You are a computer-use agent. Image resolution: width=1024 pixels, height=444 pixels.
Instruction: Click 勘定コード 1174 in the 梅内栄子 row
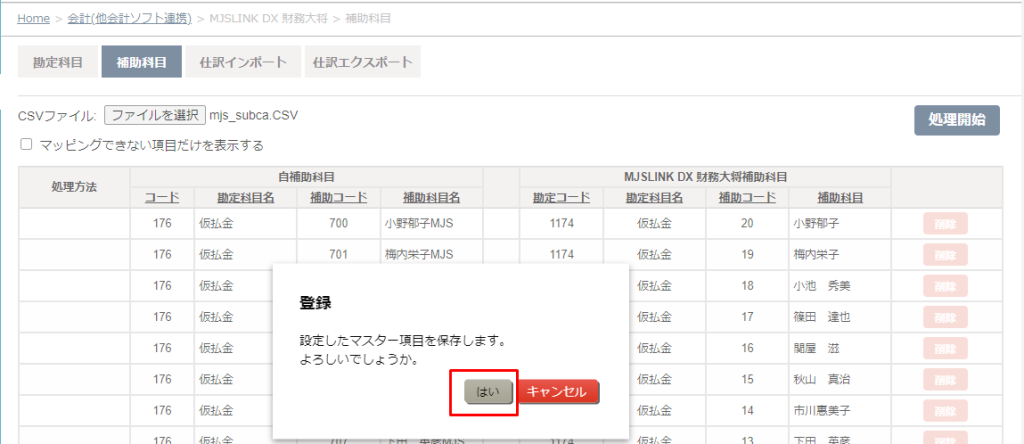point(562,255)
